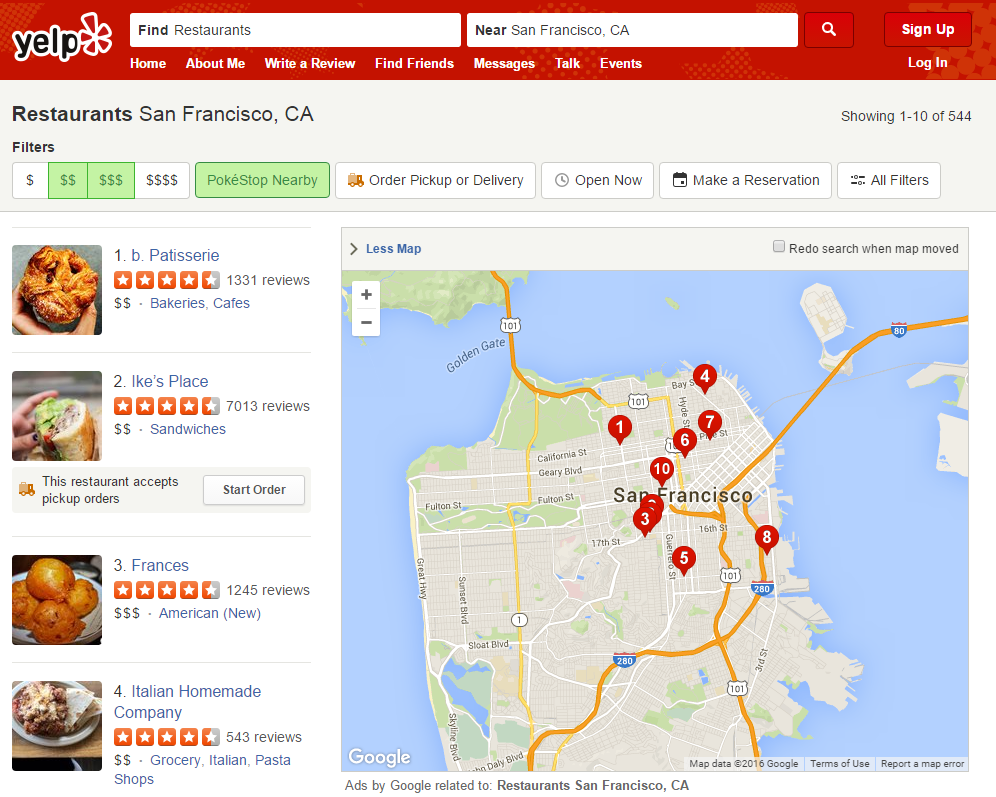
Task: Click the Bakeries category link
Action: click(177, 303)
